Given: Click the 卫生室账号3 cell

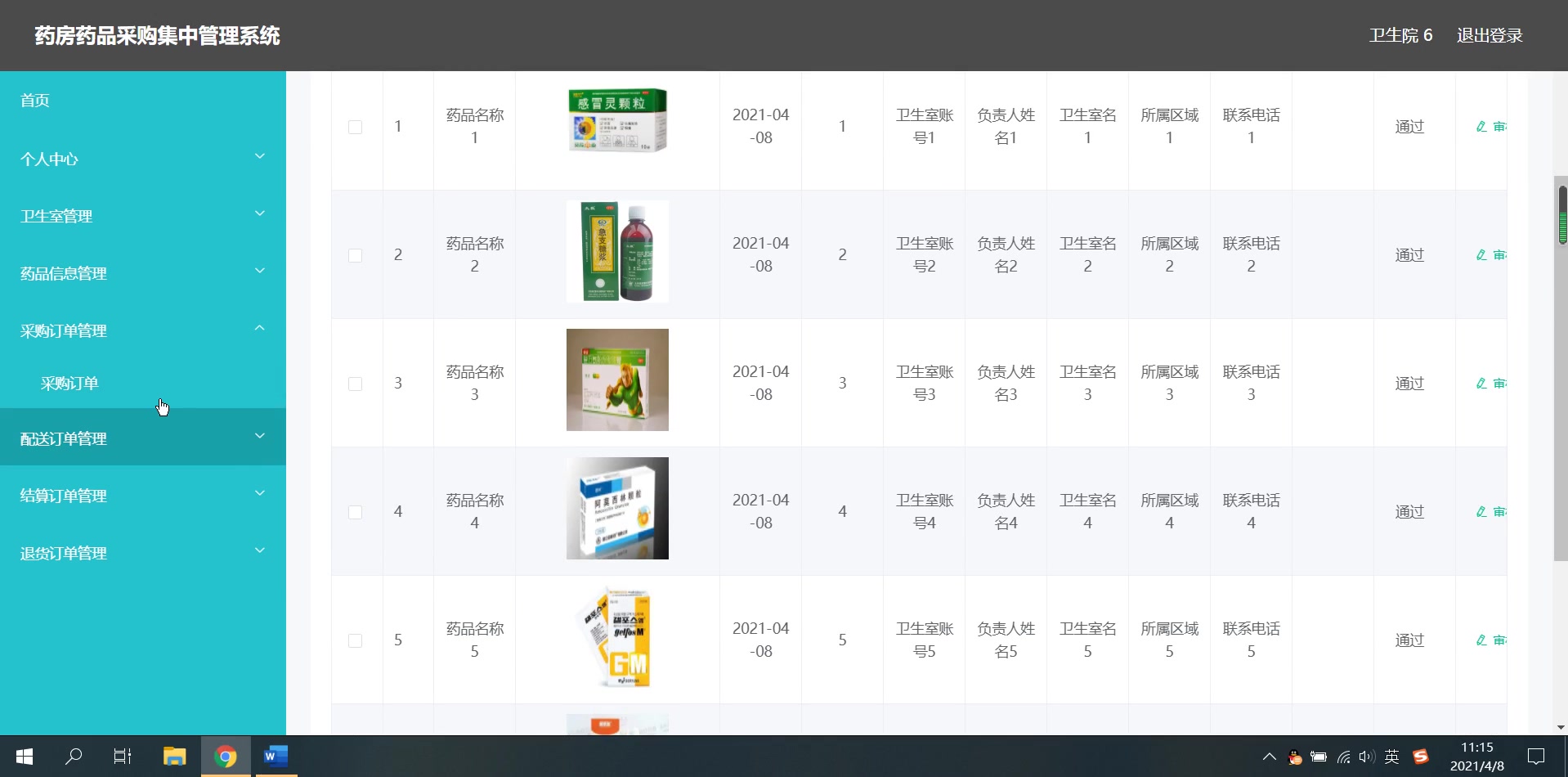Looking at the screenshot, I should click(925, 384).
